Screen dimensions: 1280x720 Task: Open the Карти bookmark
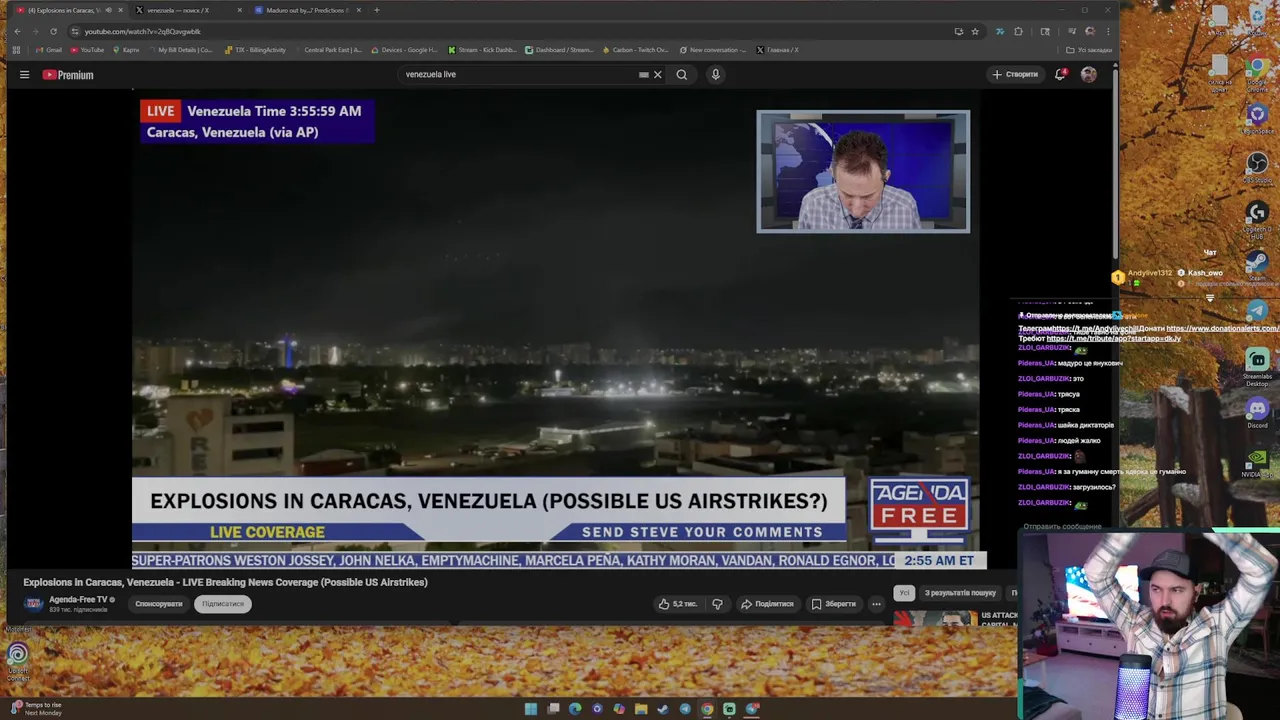[x=126, y=50]
